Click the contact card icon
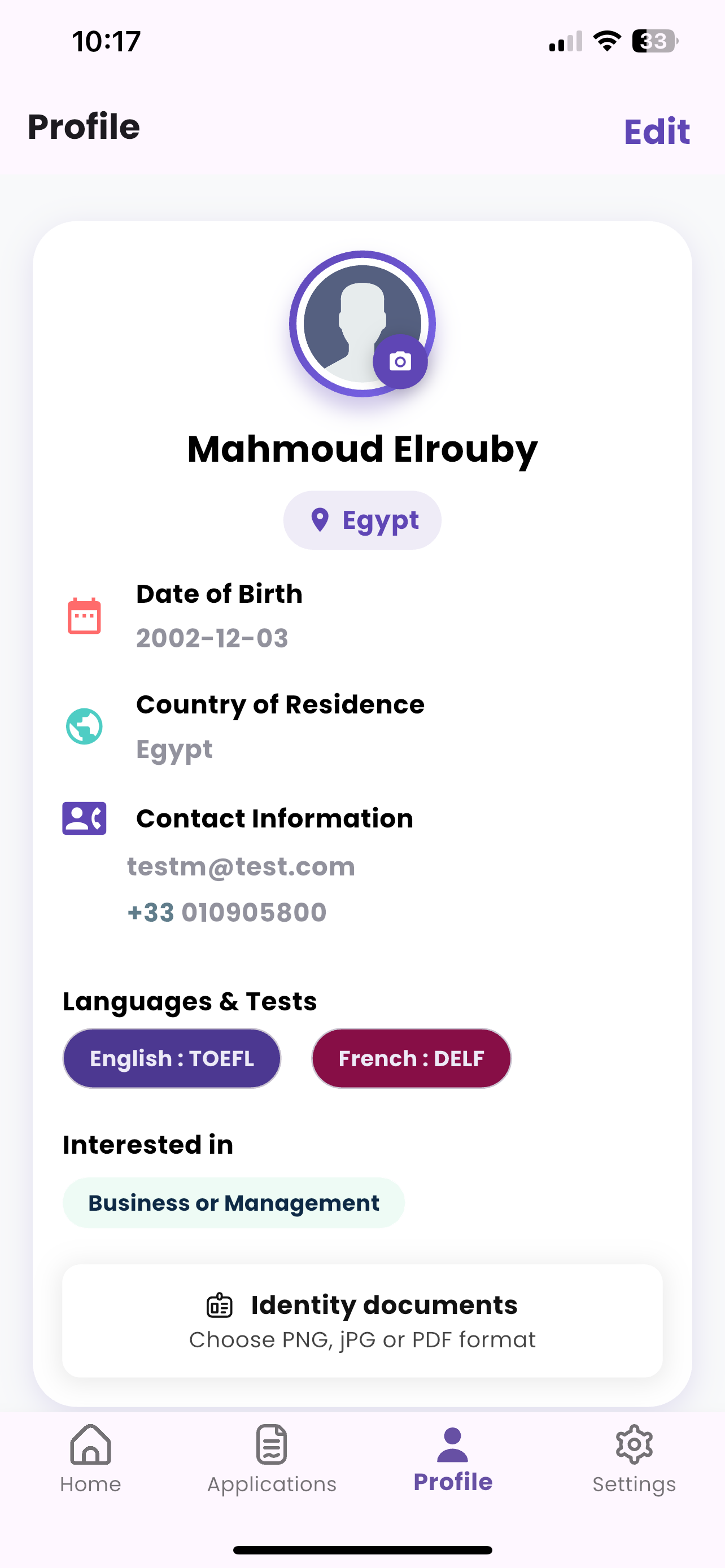The width and height of the screenshot is (725, 1568). [84, 818]
